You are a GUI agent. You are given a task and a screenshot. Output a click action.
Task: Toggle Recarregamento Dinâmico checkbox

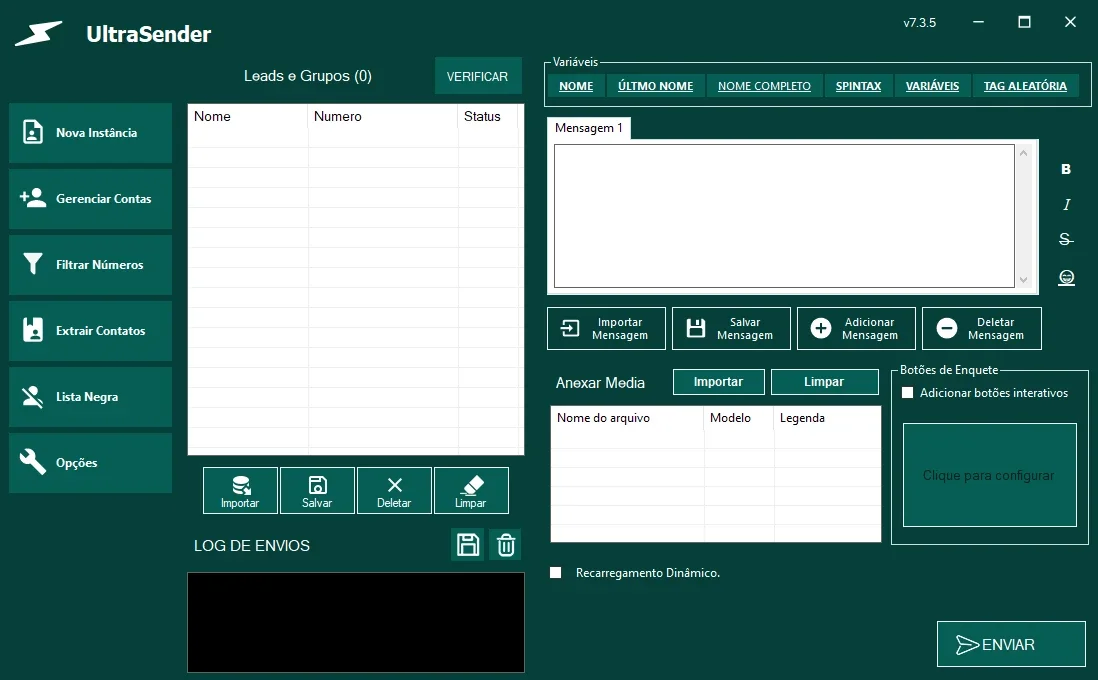point(556,573)
